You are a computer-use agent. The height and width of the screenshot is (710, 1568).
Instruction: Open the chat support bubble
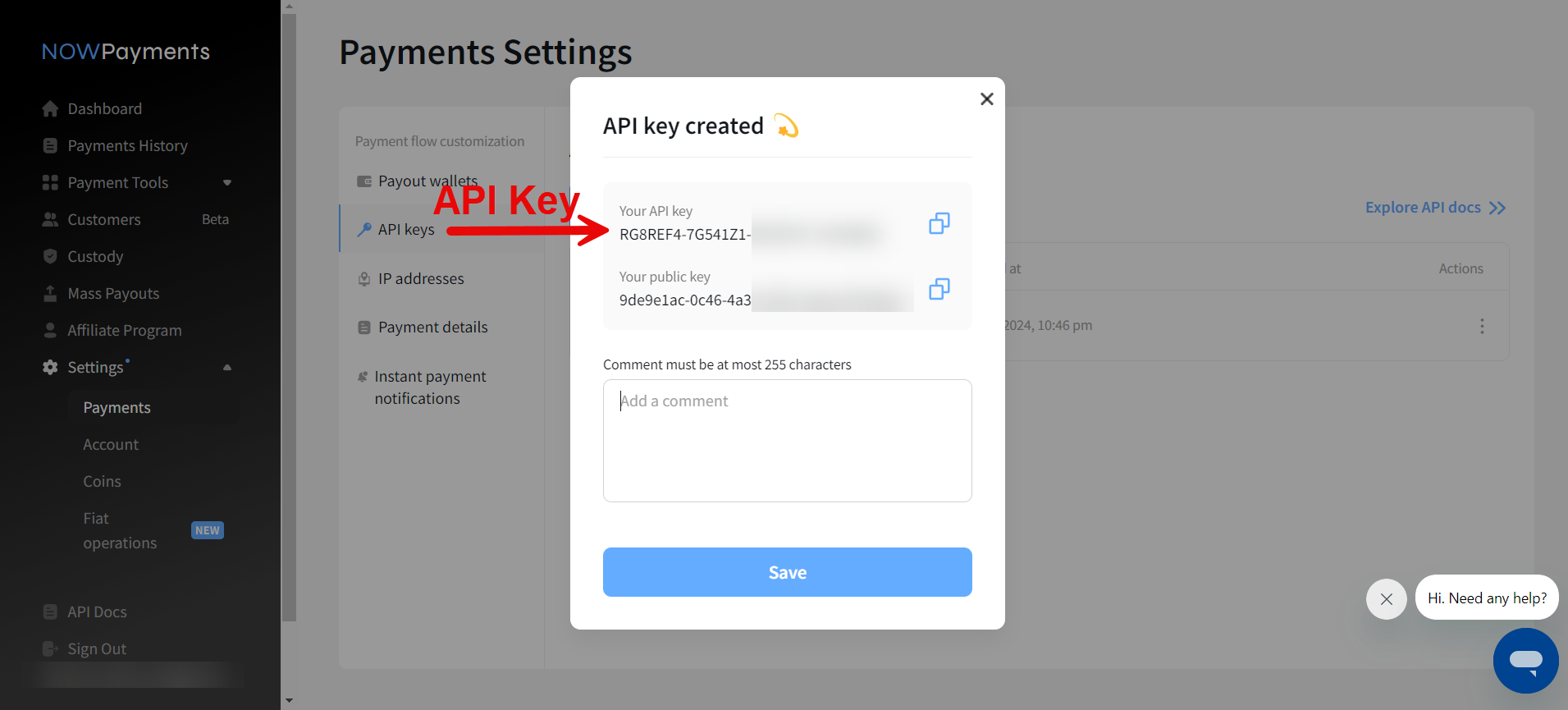click(x=1525, y=661)
